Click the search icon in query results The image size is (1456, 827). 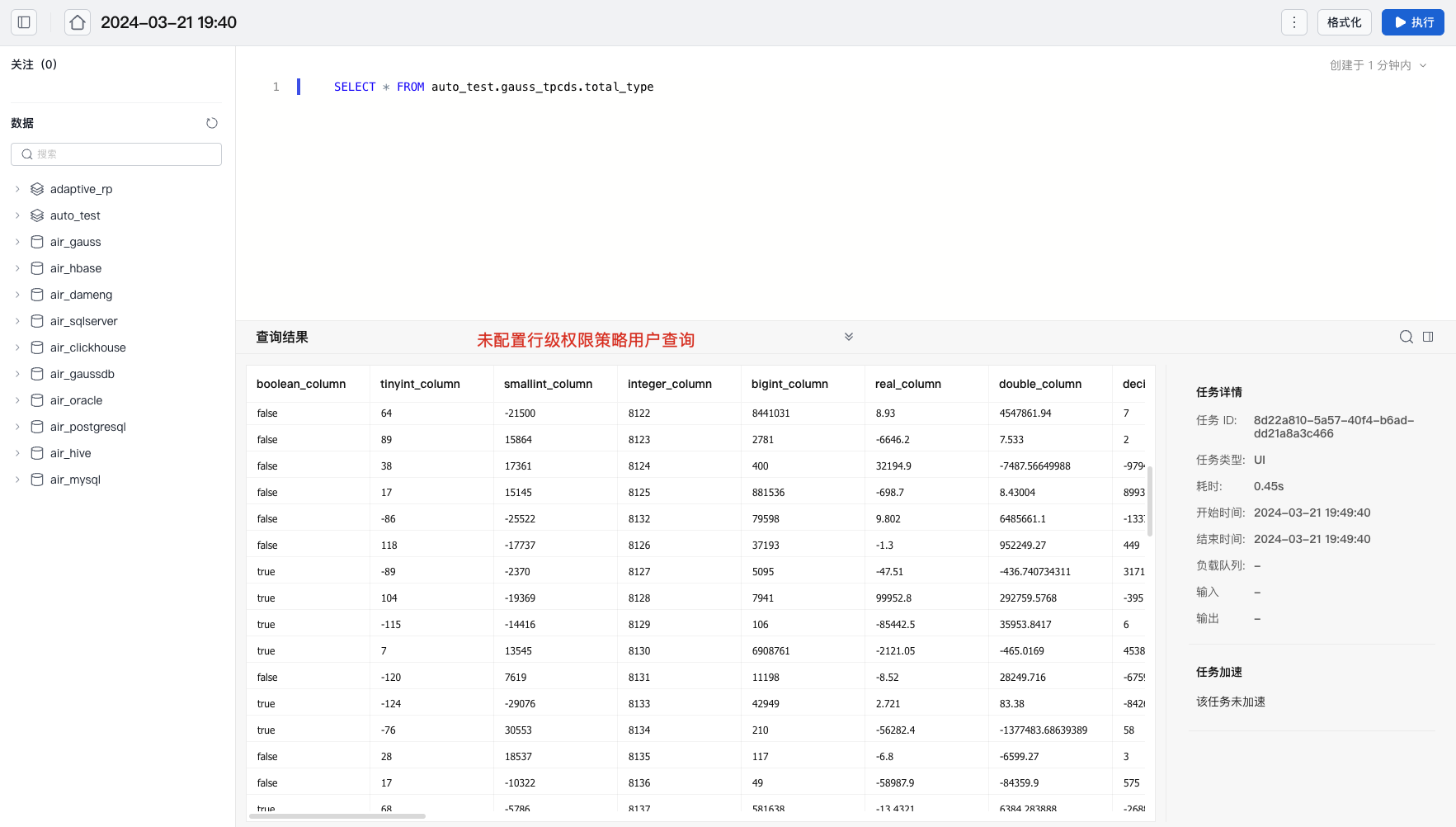tap(1406, 337)
